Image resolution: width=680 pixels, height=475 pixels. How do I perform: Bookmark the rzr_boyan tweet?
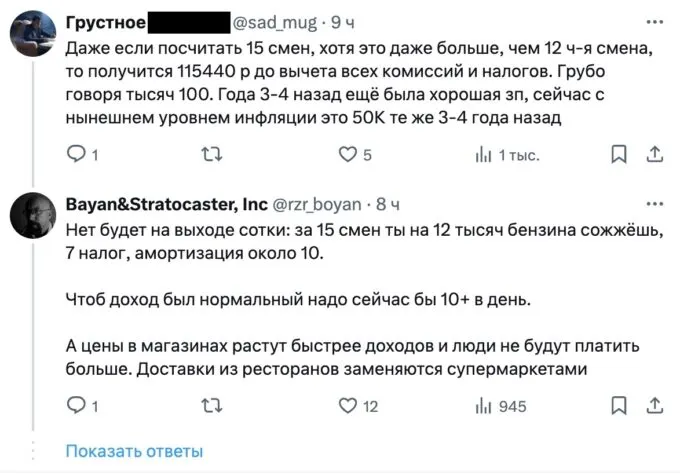tap(619, 406)
